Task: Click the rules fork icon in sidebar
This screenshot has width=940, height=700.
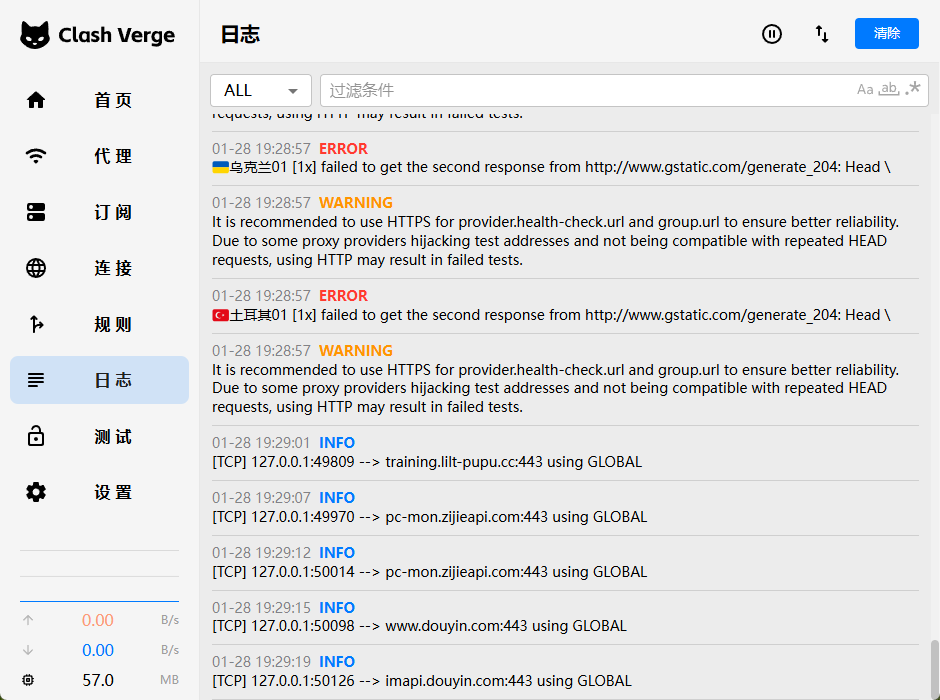Action: click(36, 324)
